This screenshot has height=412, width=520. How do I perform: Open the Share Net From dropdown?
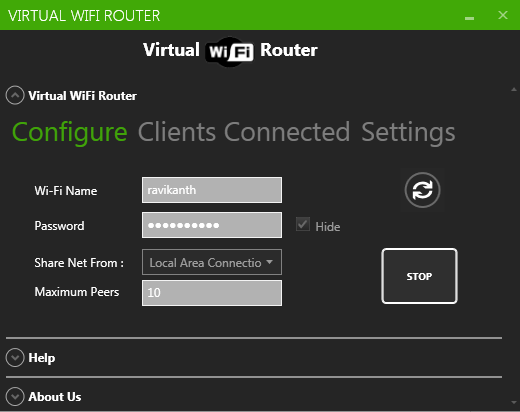[212, 262]
